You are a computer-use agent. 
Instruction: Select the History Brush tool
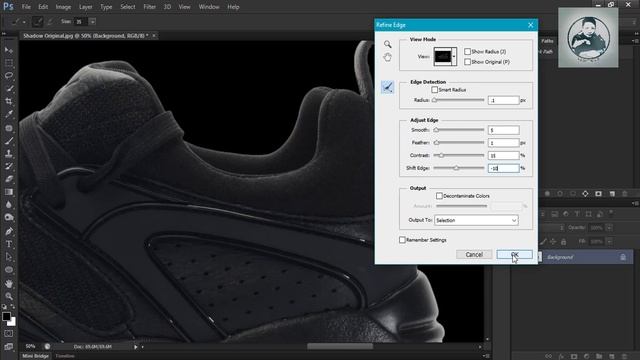tap(9, 166)
